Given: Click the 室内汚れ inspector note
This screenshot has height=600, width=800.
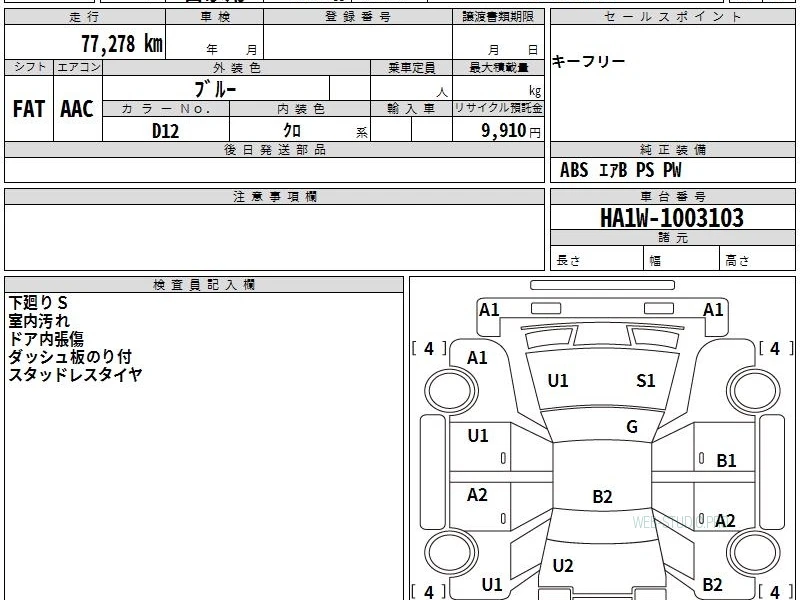Looking at the screenshot, I should click(39, 321).
